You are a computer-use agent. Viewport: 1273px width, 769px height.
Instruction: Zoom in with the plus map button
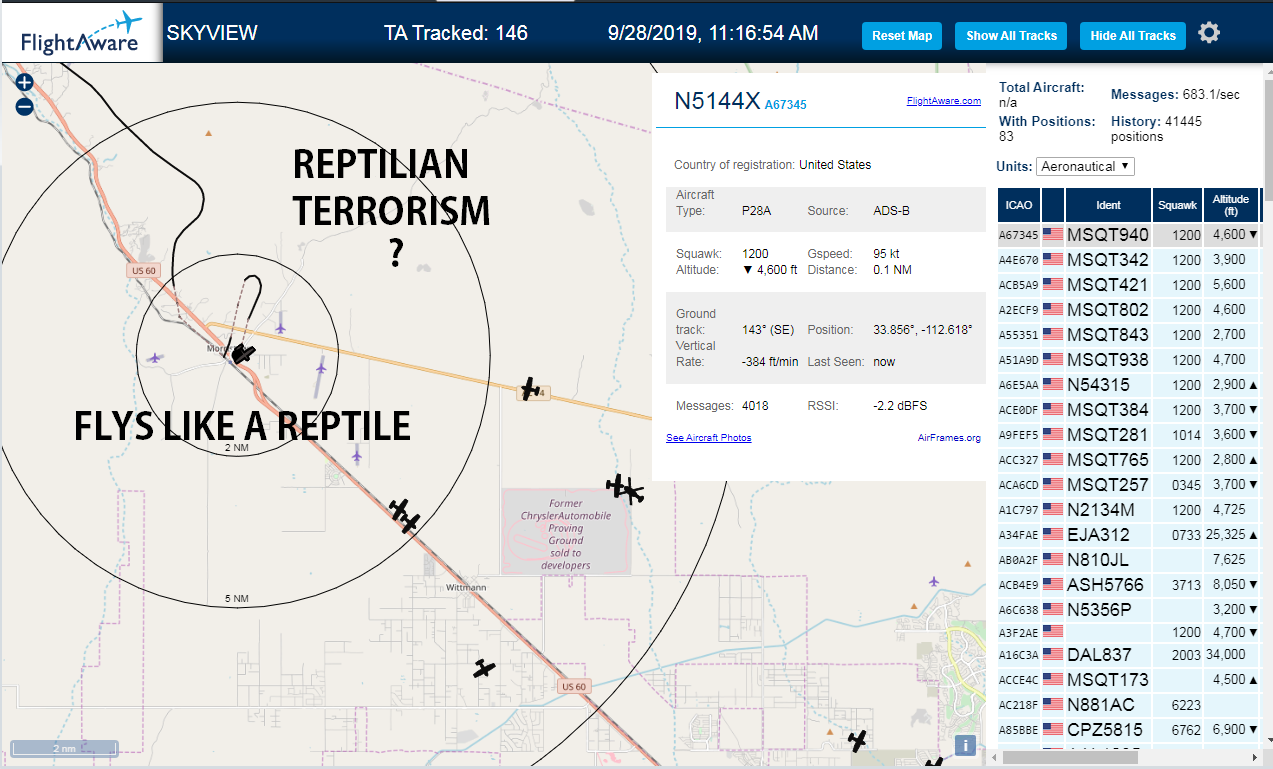25,83
